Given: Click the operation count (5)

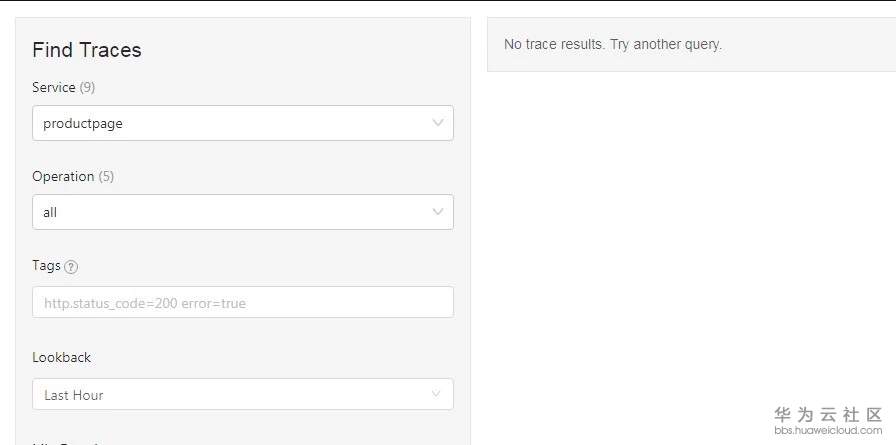Looking at the screenshot, I should 106,176.
